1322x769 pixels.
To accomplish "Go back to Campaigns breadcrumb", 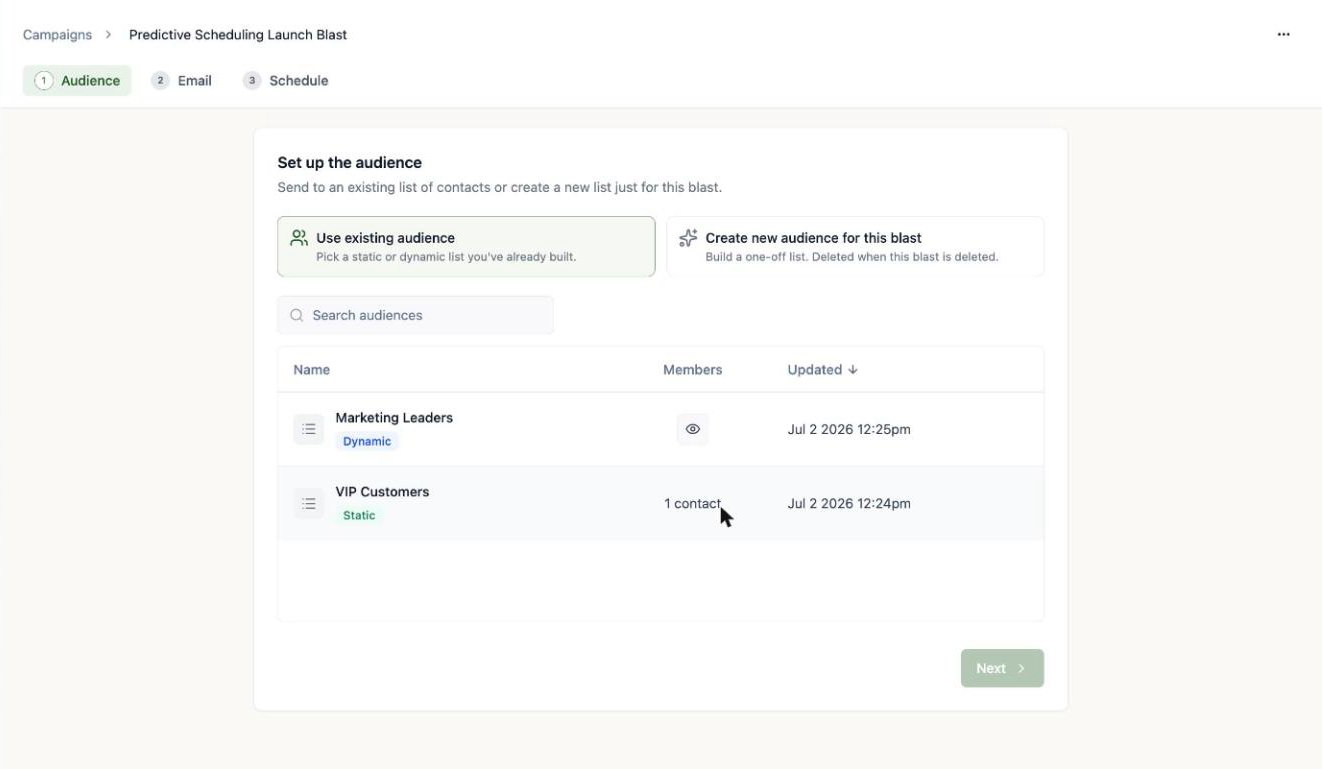I will click(57, 35).
